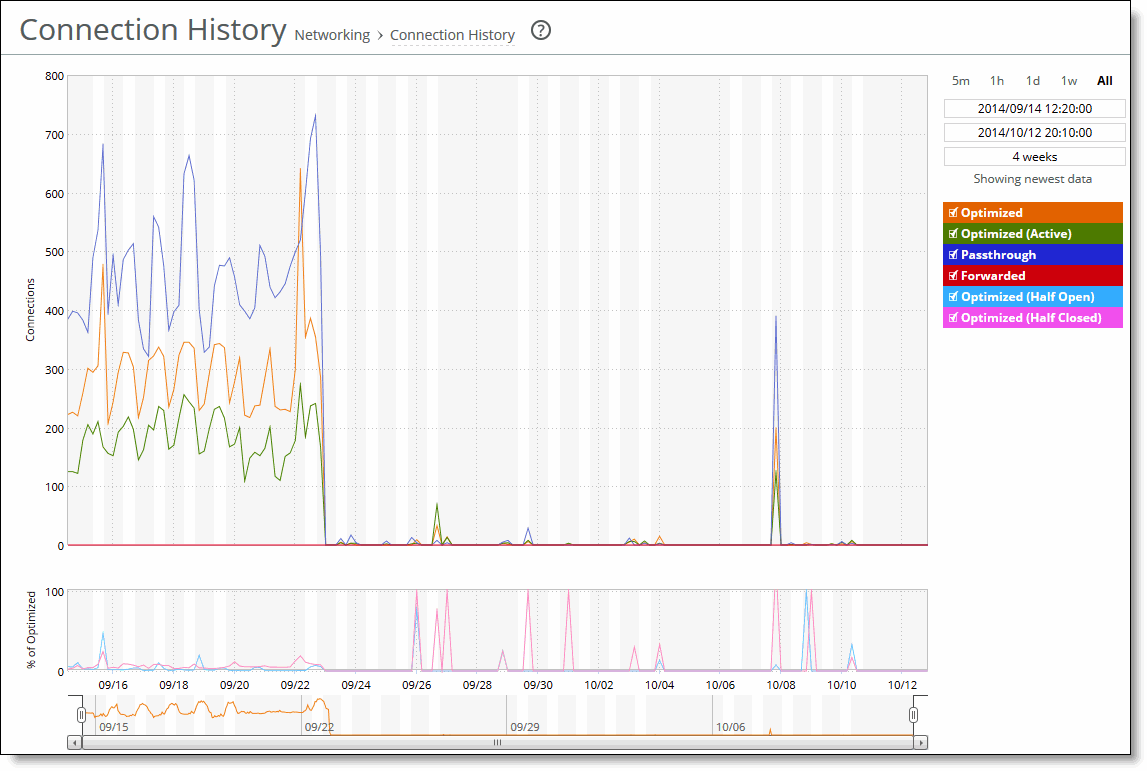
Task: Click the horizontal scrollbar thumb
Action: point(497,743)
